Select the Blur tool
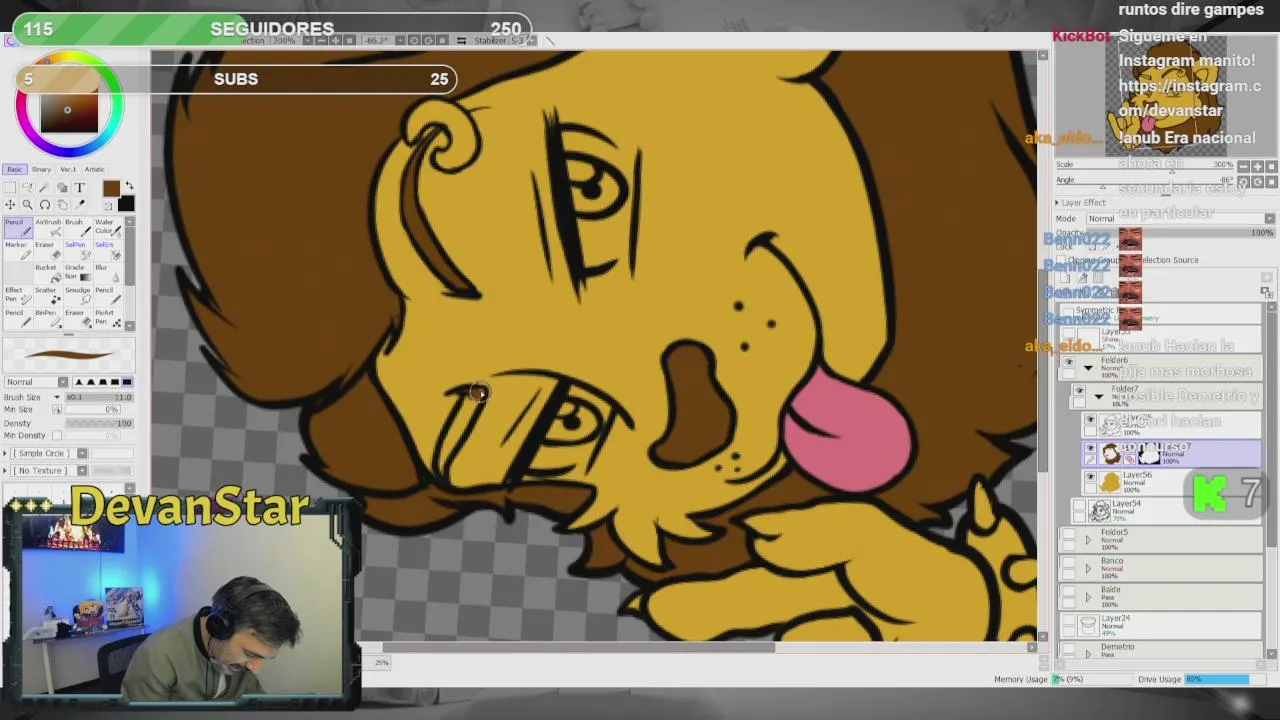The image size is (1280, 720). pyautogui.click(x=108, y=273)
